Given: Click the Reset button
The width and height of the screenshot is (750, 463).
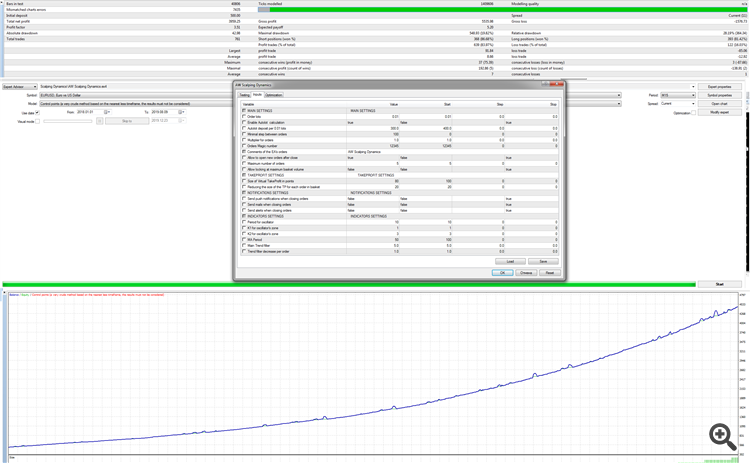Looking at the screenshot, I should click(x=550, y=273).
